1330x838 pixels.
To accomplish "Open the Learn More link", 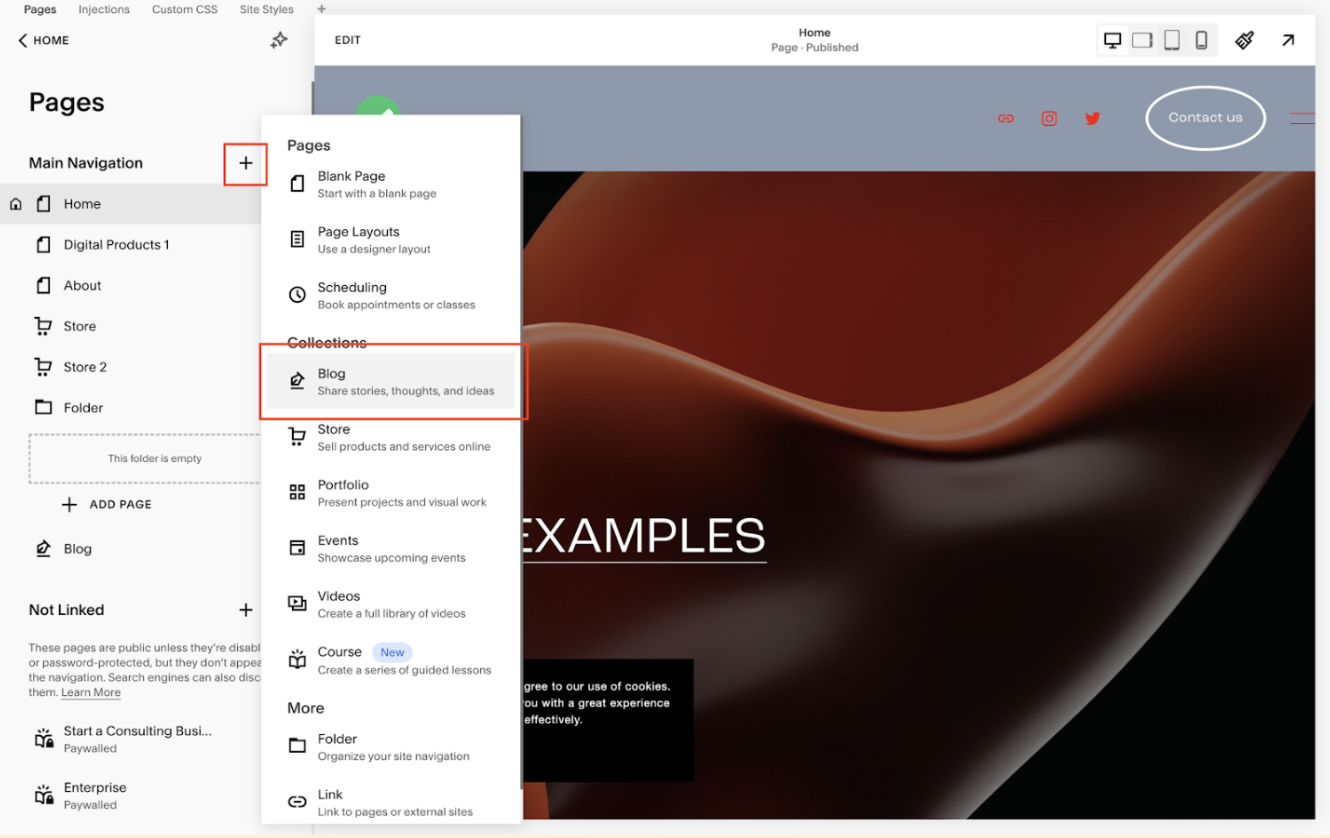I will [x=90, y=692].
